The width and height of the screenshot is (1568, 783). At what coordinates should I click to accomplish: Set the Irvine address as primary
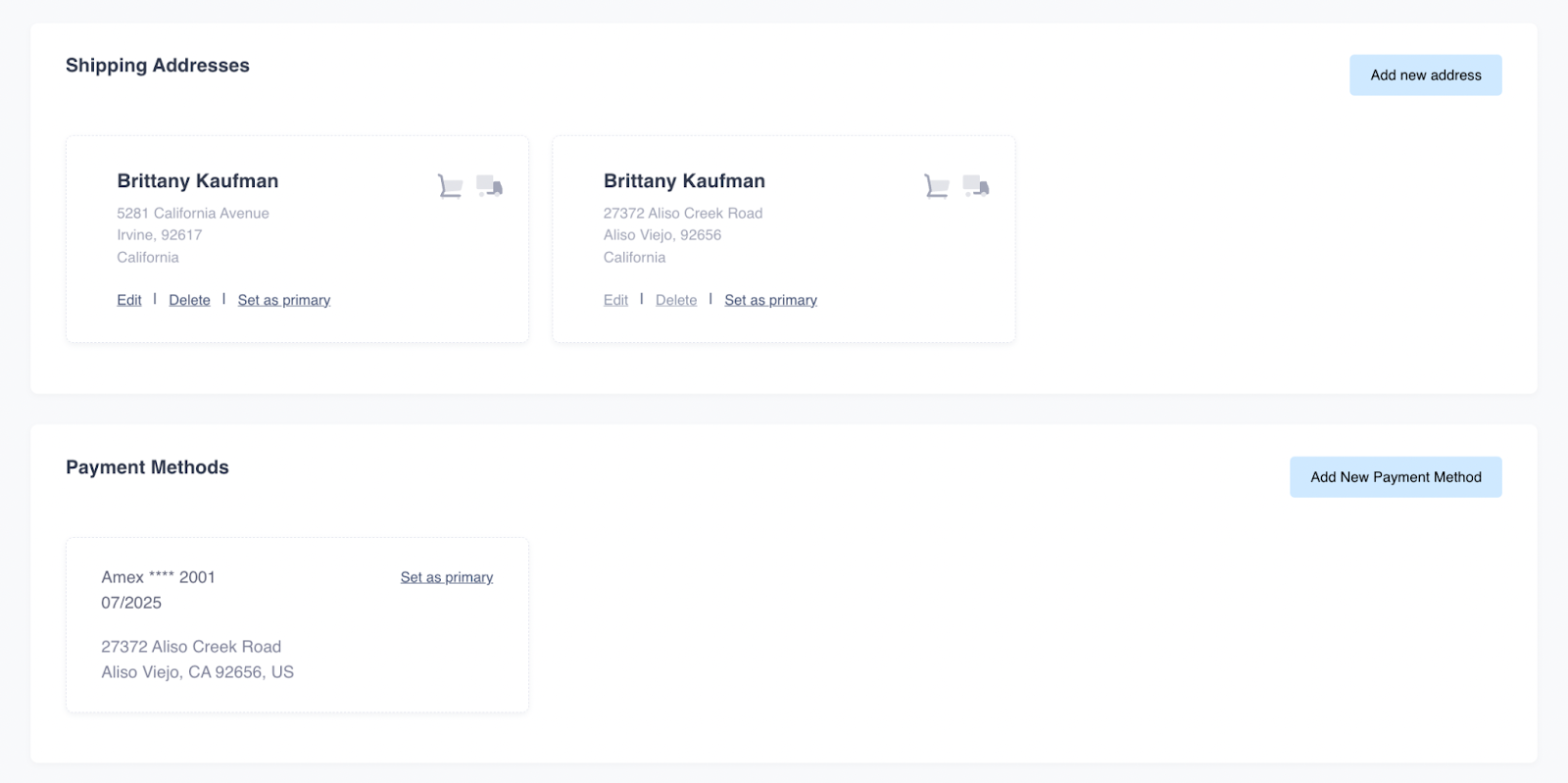click(284, 300)
